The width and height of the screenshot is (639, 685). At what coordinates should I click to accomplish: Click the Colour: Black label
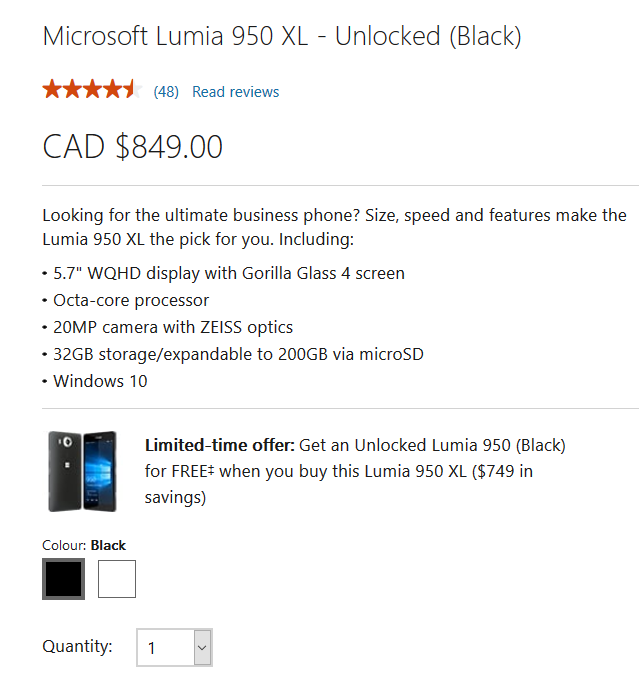(84, 545)
